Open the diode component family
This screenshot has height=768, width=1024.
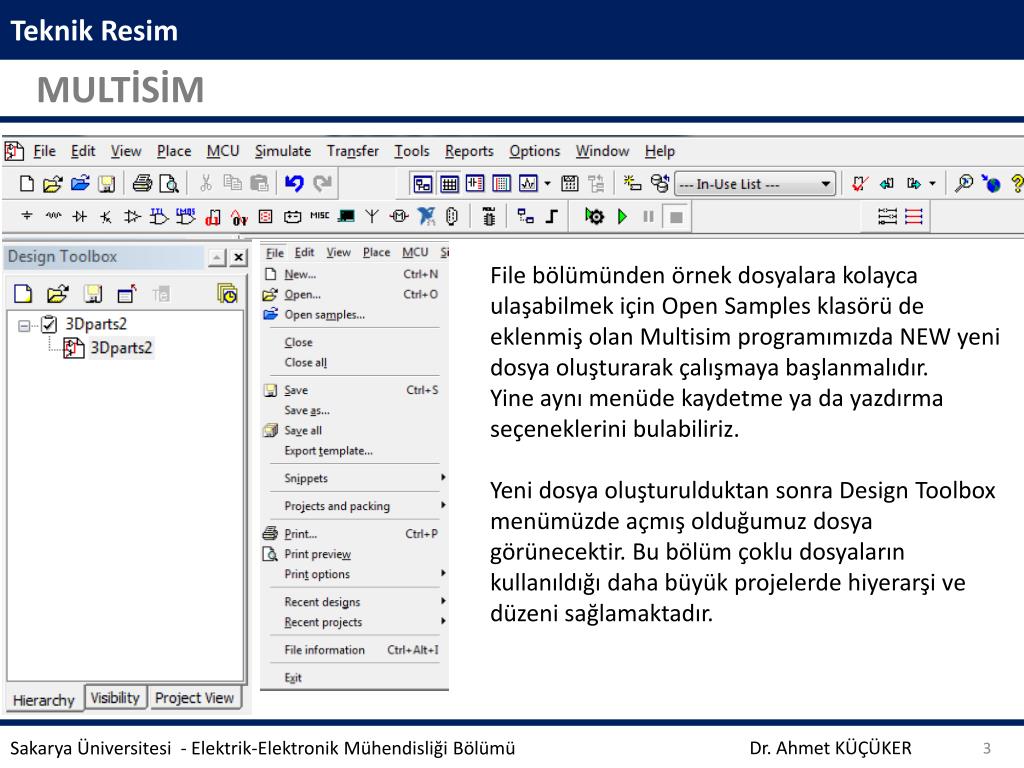click(x=80, y=216)
